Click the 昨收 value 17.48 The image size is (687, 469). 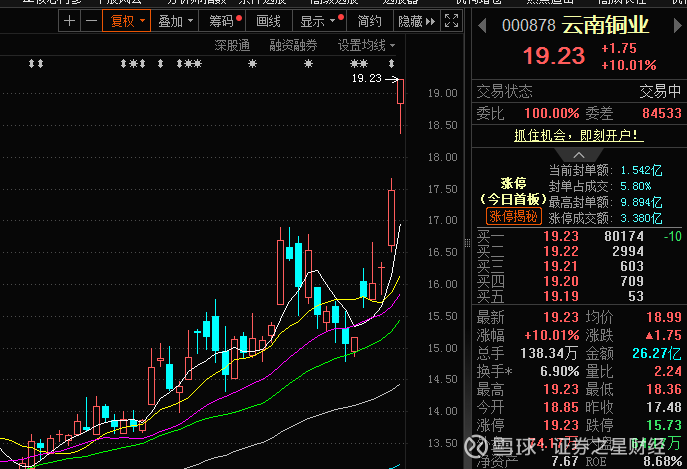[x=664, y=407]
